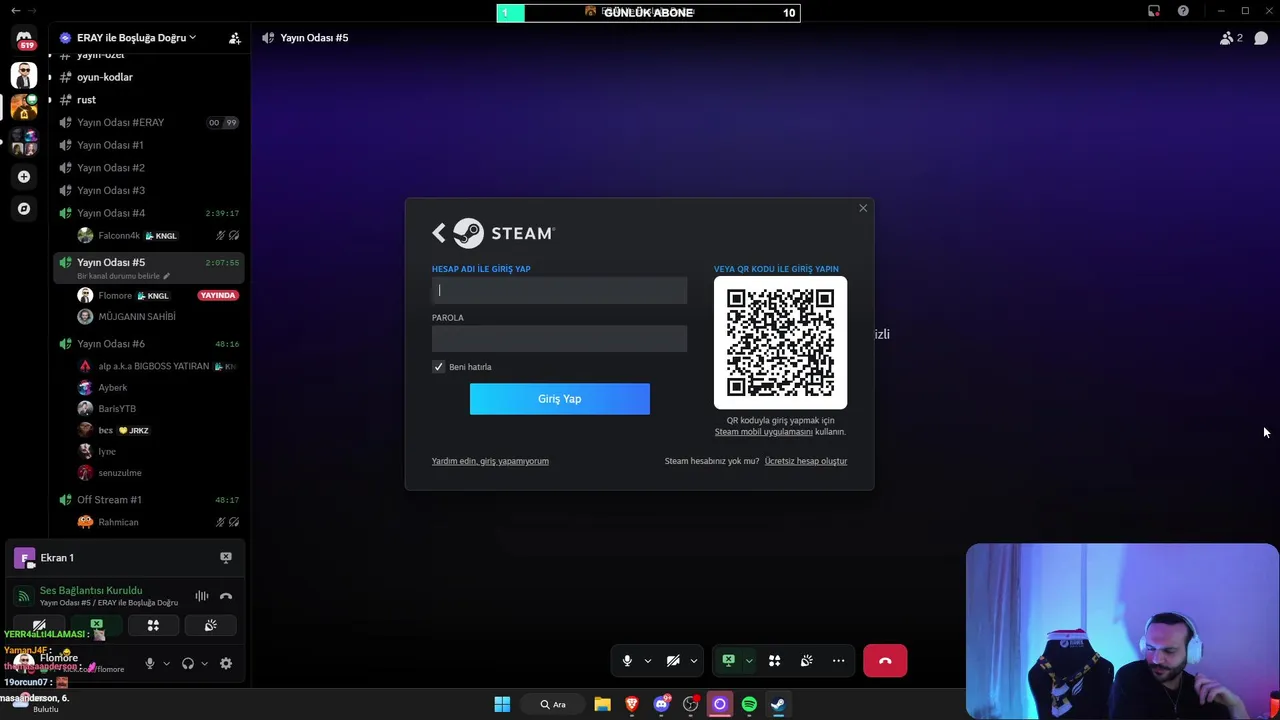The width and height of the screenshot is (1280, 720).
Task: Select user Ayberk in Yayın Odası #6
Action: coord(112,388)
